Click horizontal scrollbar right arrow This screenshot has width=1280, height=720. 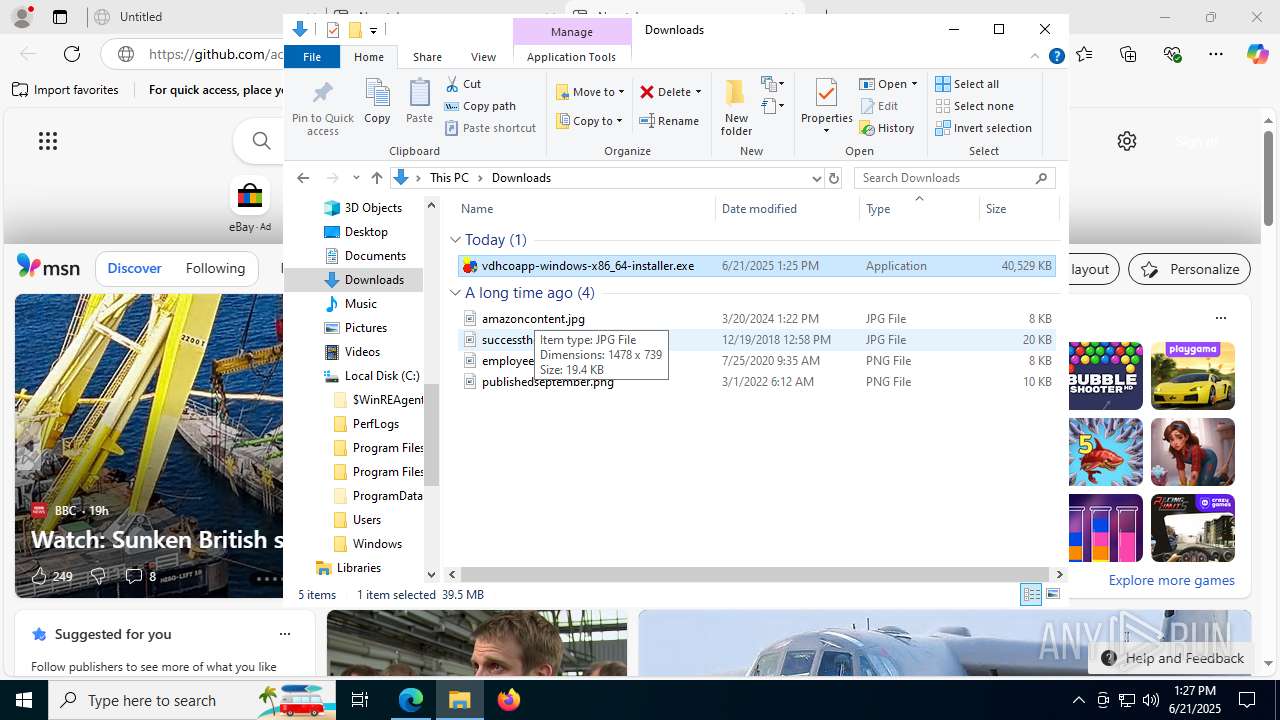[x=1060, y=574]
